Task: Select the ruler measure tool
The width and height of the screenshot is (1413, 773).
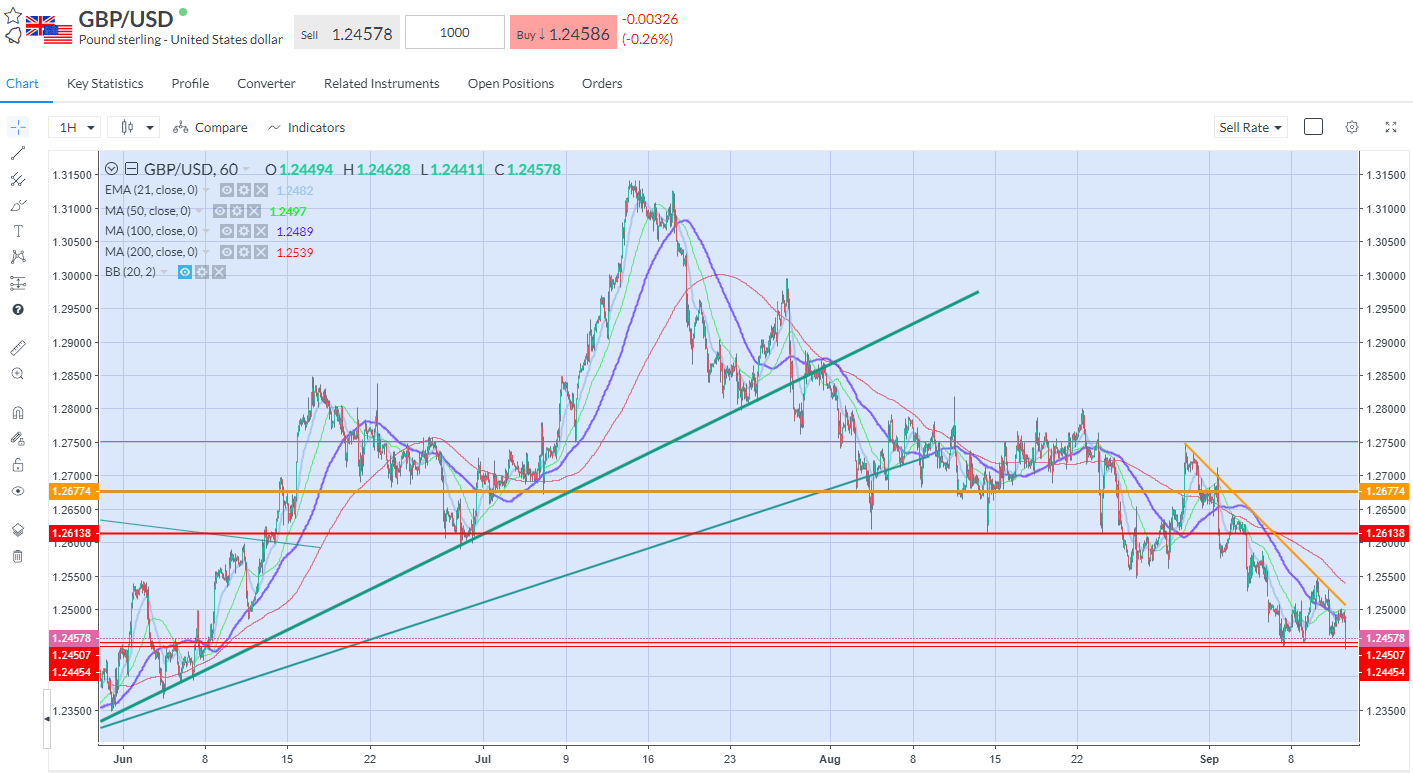Action: [17, 347]
